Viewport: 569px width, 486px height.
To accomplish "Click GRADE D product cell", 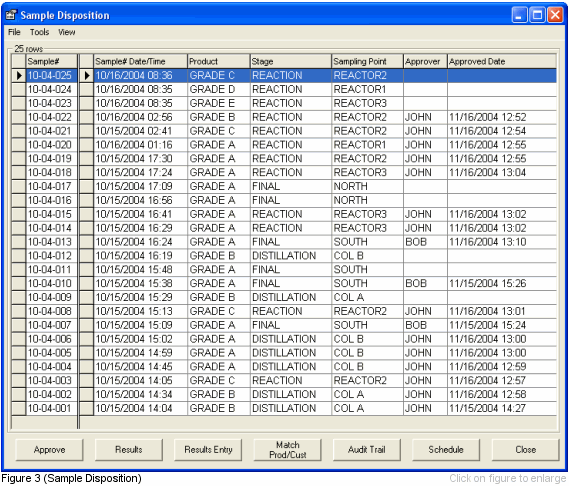I will pos(219,89).
